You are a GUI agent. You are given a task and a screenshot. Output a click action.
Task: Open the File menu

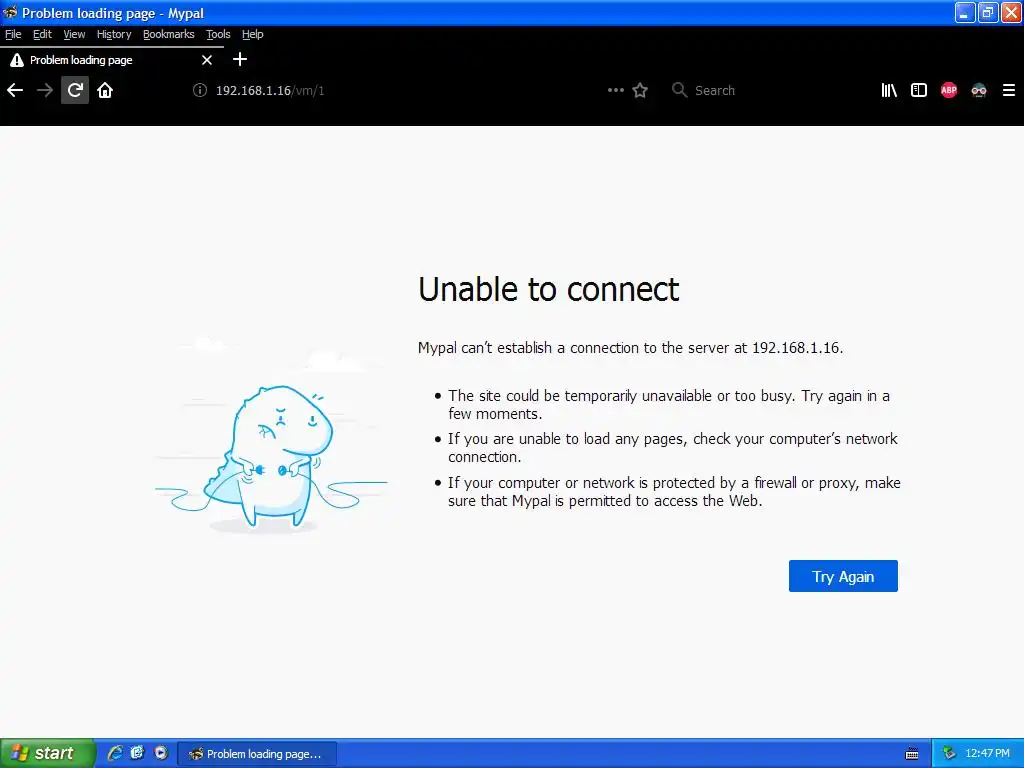click(13, 34)
